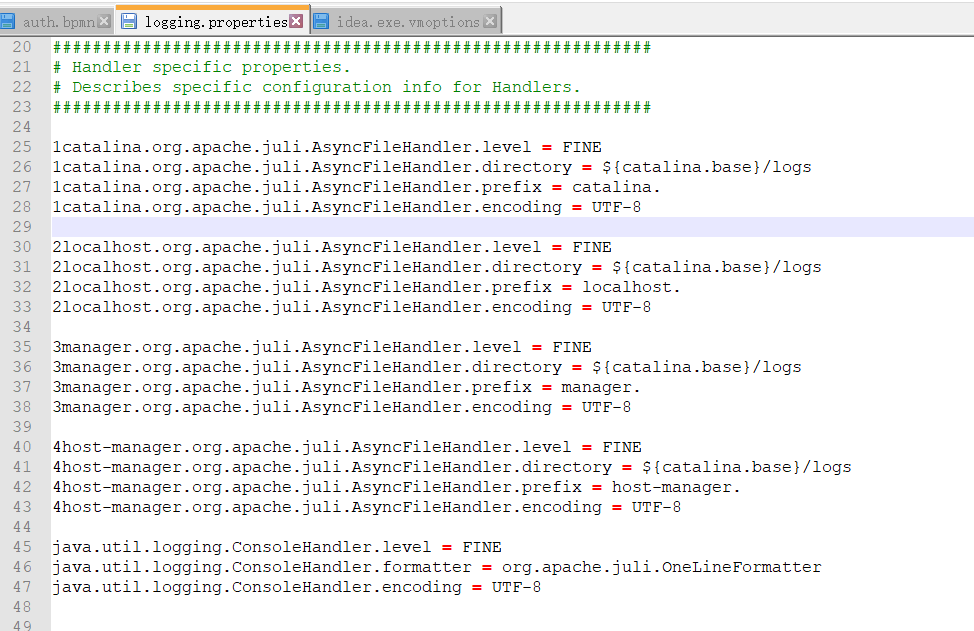The width and height of the screenshot is (974, 631).
Task: Click the FINE value on line 25
Action: click(582, 147)
